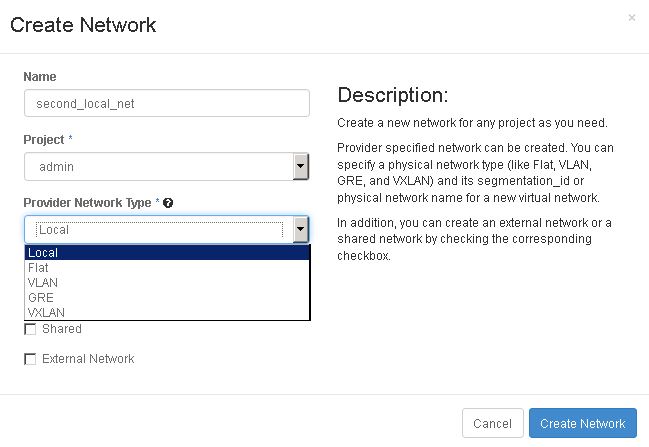Click the Create Network button
Screen dimensions: 649x447
pyautogui.click(x=582, y=424)
